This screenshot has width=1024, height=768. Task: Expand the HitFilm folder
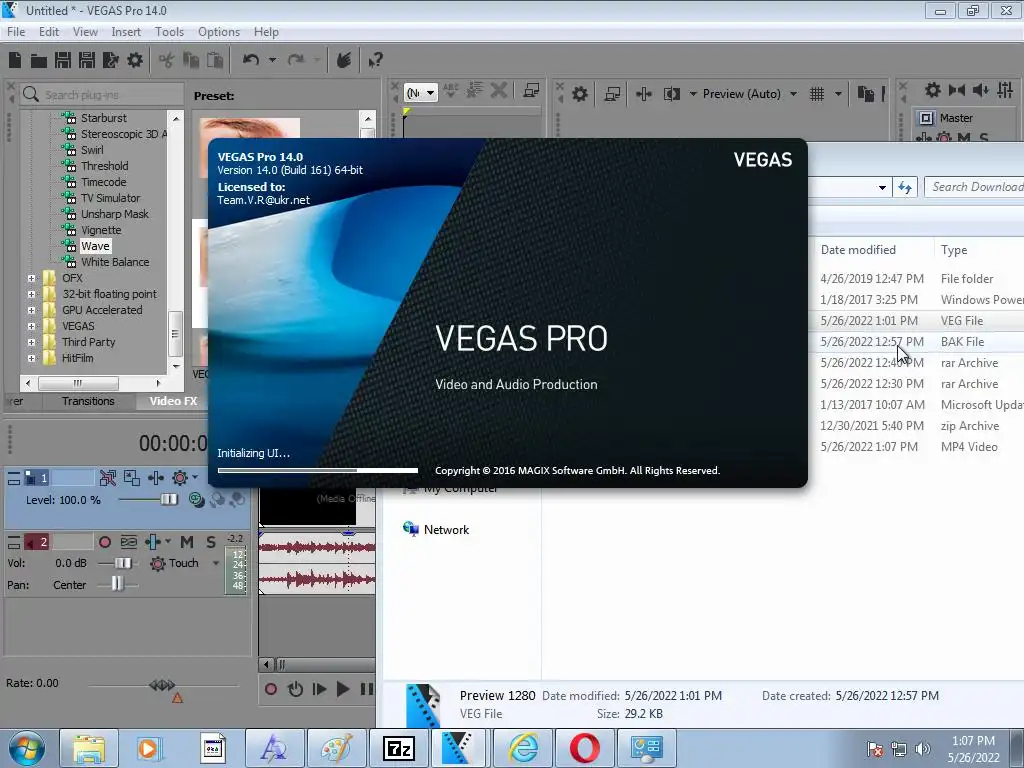[x=31, y=359]
